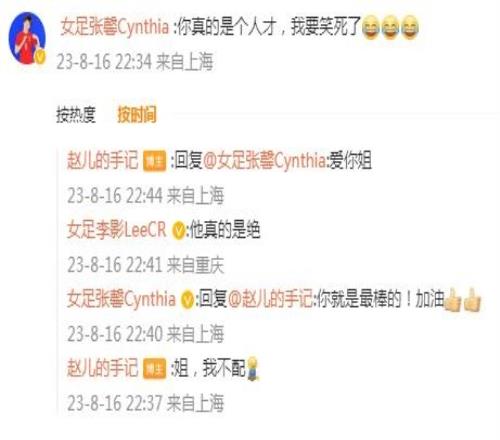Click the 博主 badge in the 我不配 reply
This screenshot has height=440, width=500.
point(154,368)
